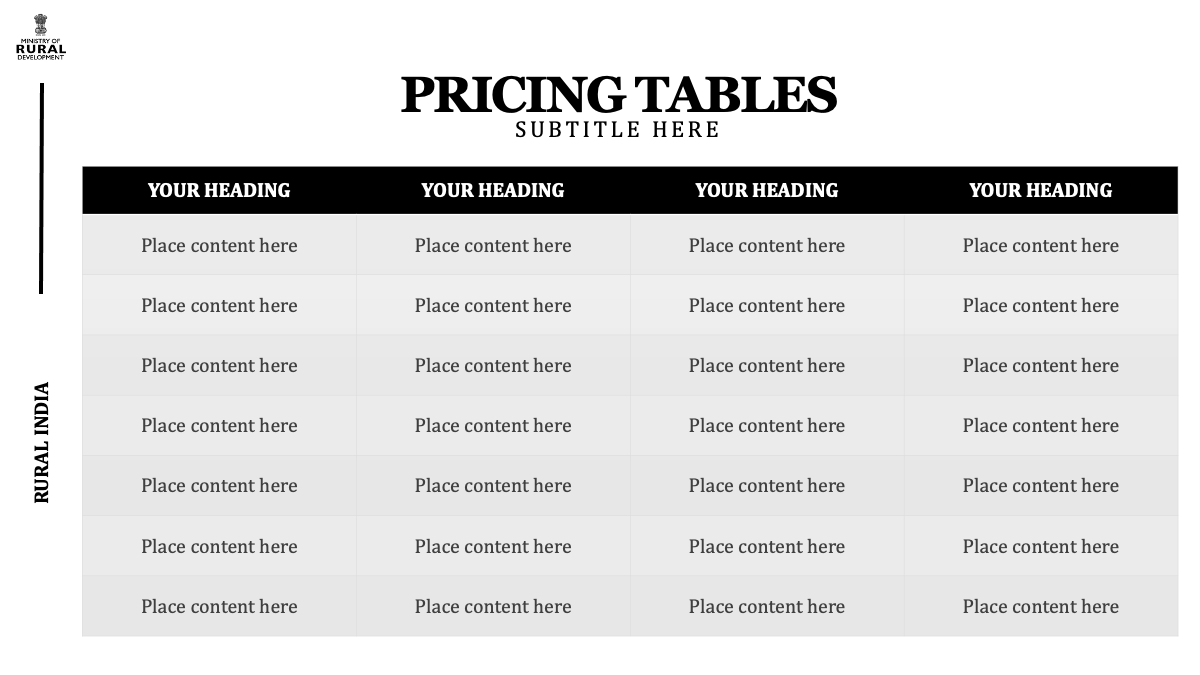
Task: Click last content row cell in fourth column
Action: [x=1041, y=606]
